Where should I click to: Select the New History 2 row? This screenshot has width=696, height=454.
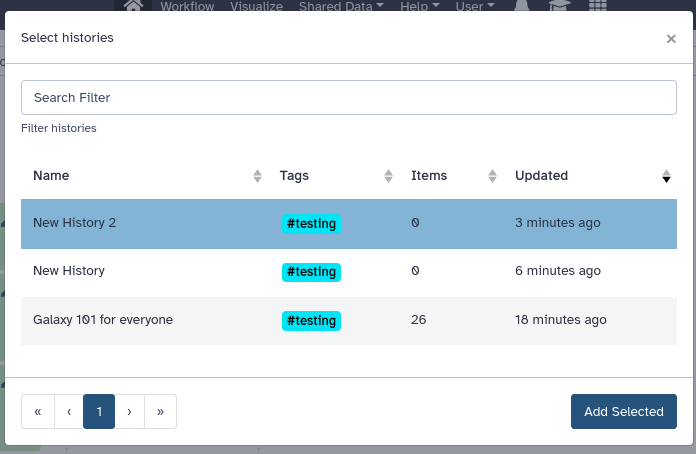coord(349,224)
